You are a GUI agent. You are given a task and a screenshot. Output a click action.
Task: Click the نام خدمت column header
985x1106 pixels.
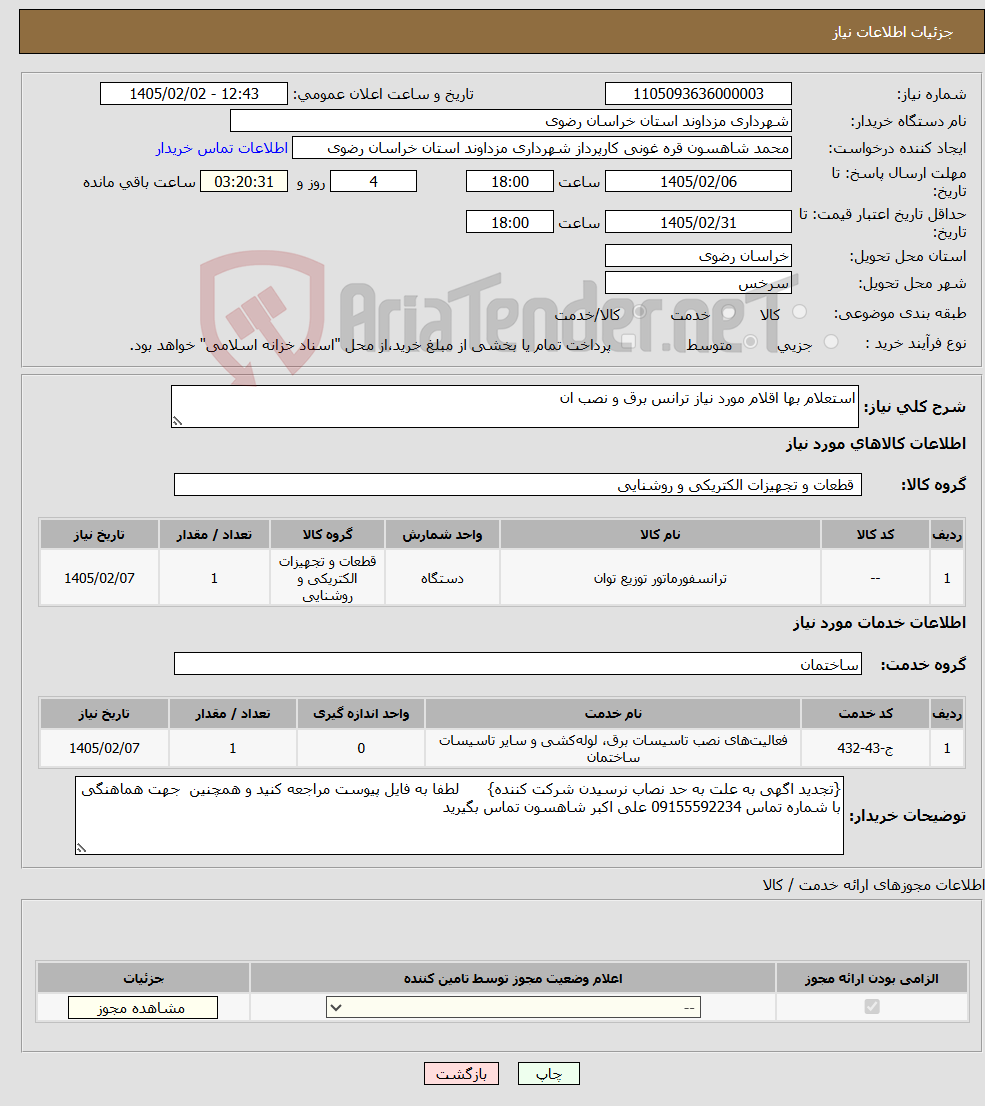(x=612, y=714)
